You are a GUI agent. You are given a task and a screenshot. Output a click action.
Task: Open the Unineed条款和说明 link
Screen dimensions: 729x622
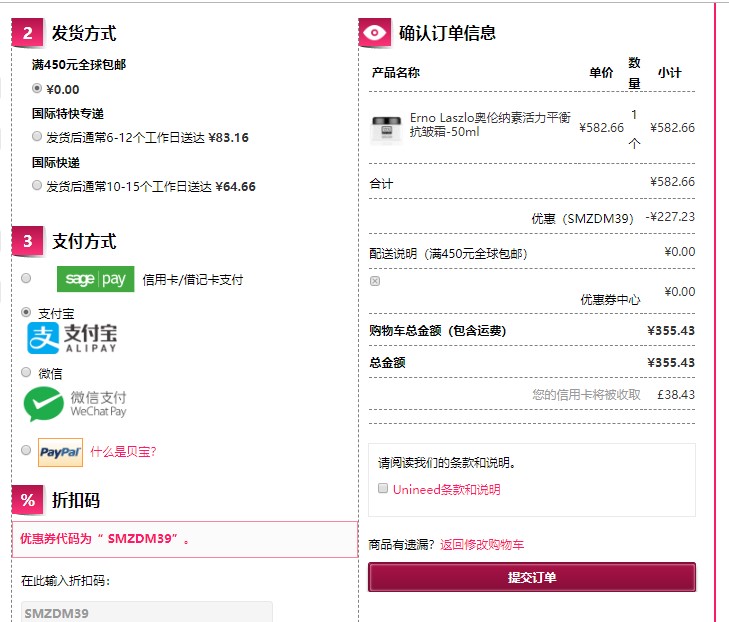(446, 490)
